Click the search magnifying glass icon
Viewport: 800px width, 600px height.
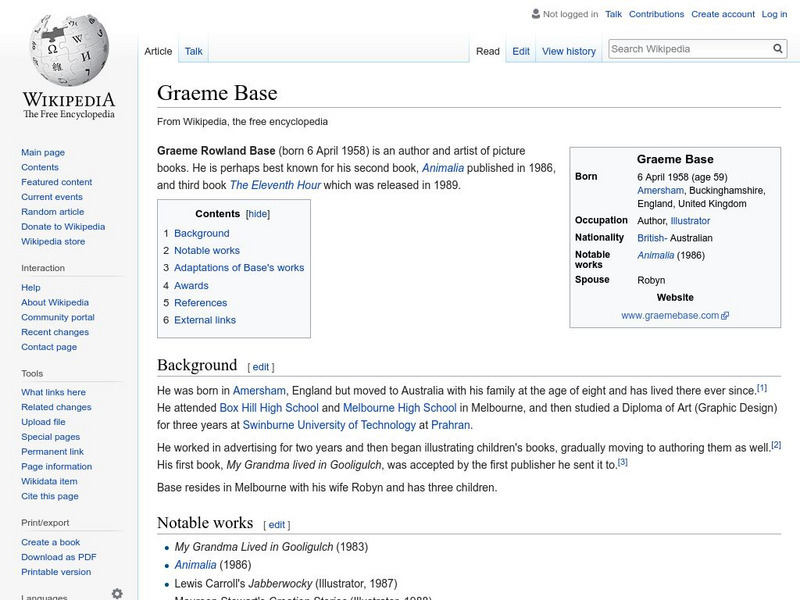point(778,47)
